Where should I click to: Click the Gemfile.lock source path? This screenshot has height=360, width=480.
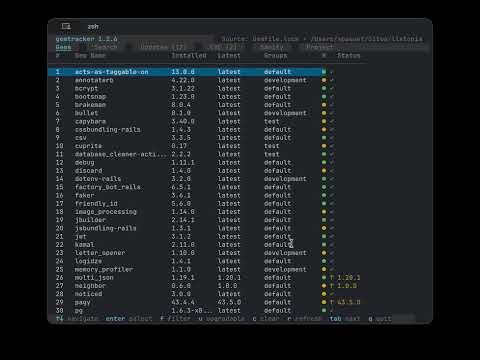coord(322,39)
